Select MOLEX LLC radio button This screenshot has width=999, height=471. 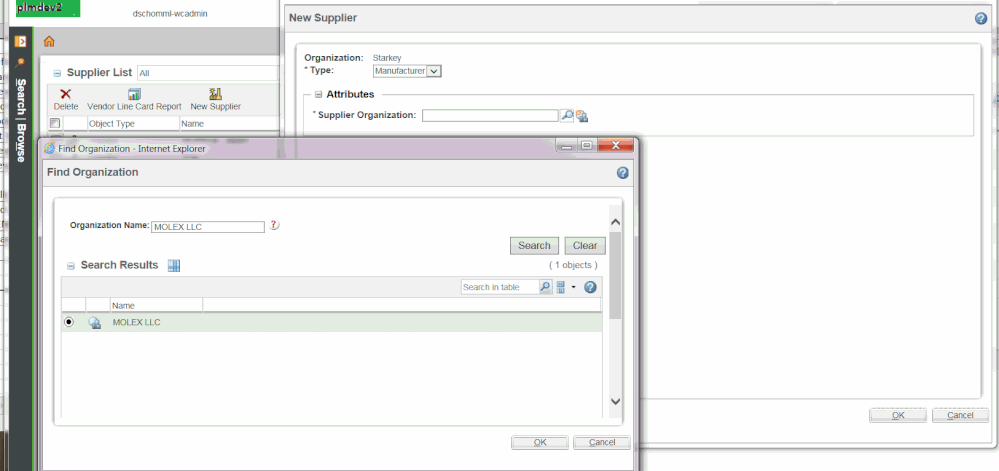(69, 322)
